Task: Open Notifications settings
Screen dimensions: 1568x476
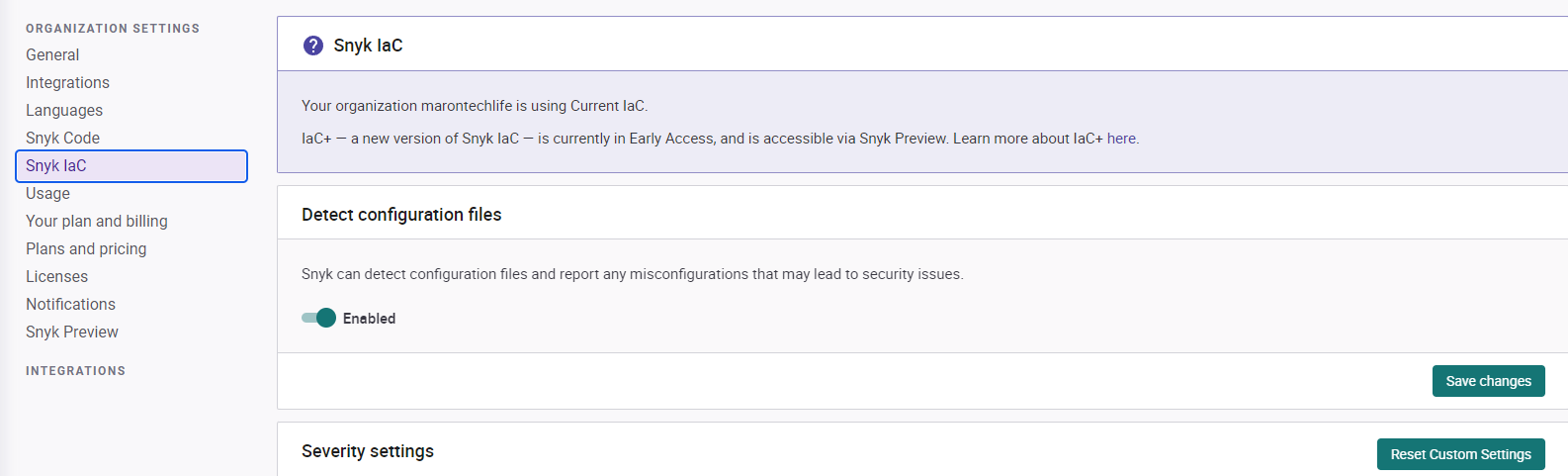Action: [70, 305]
